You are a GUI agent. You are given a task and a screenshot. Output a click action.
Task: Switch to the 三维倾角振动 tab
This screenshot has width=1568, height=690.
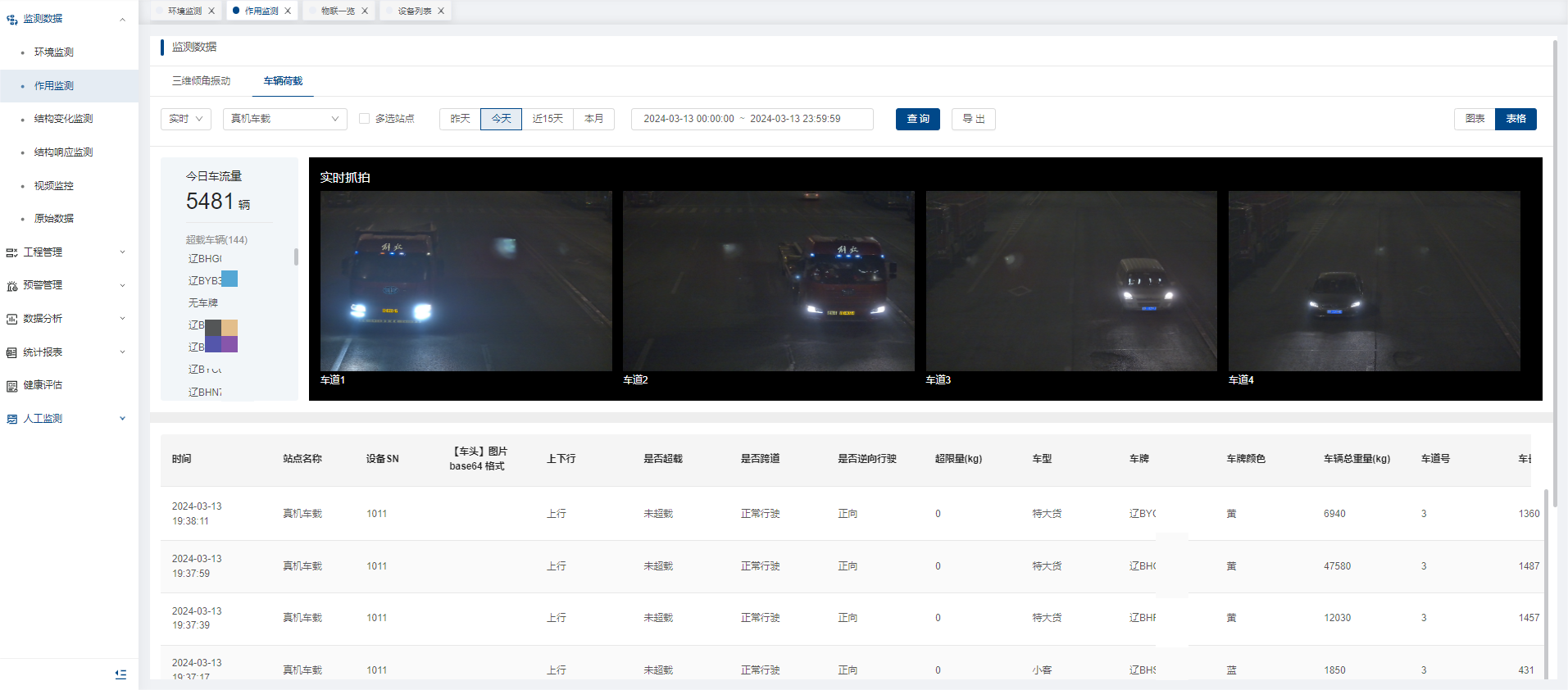click(x=201, y=81)
